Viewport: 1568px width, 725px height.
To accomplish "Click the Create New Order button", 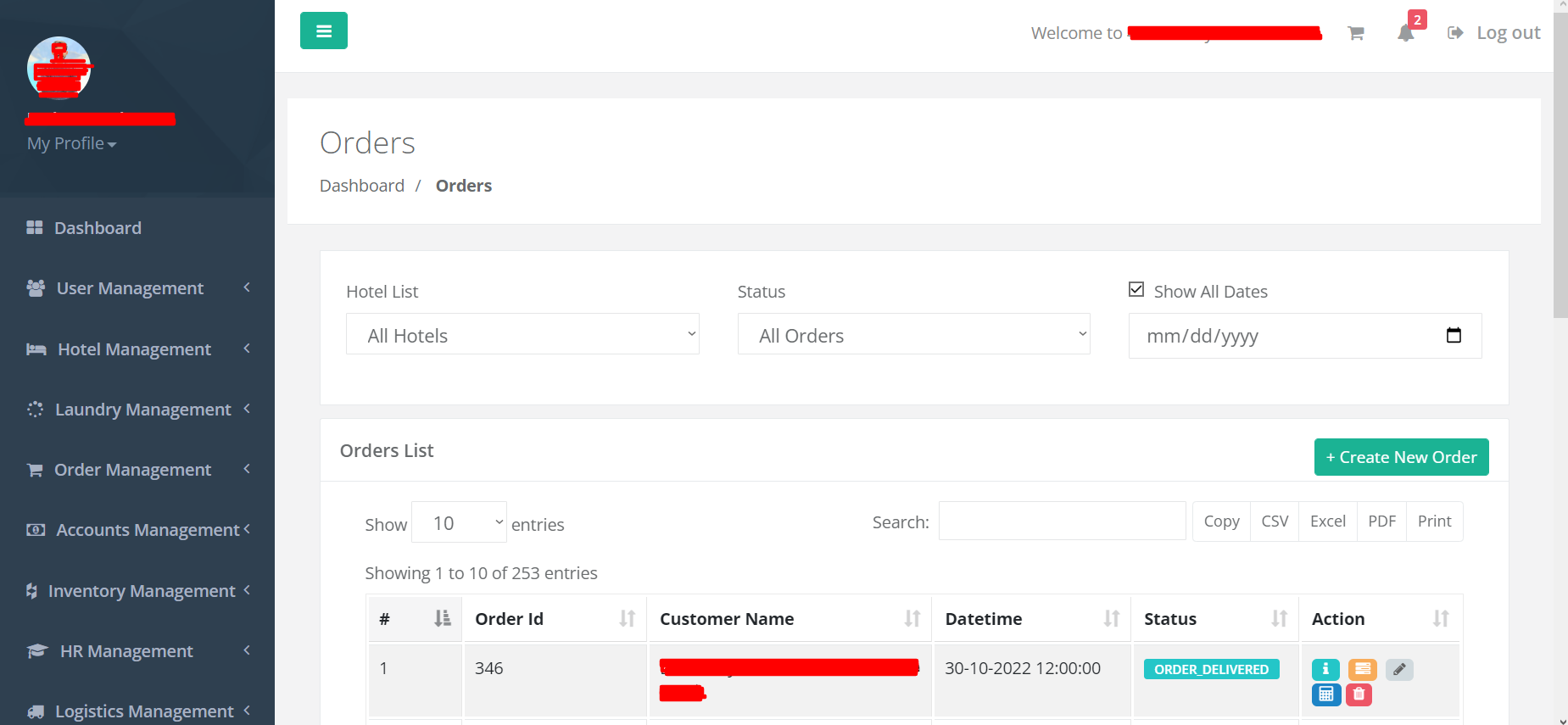I will (x=1401, y=457).
